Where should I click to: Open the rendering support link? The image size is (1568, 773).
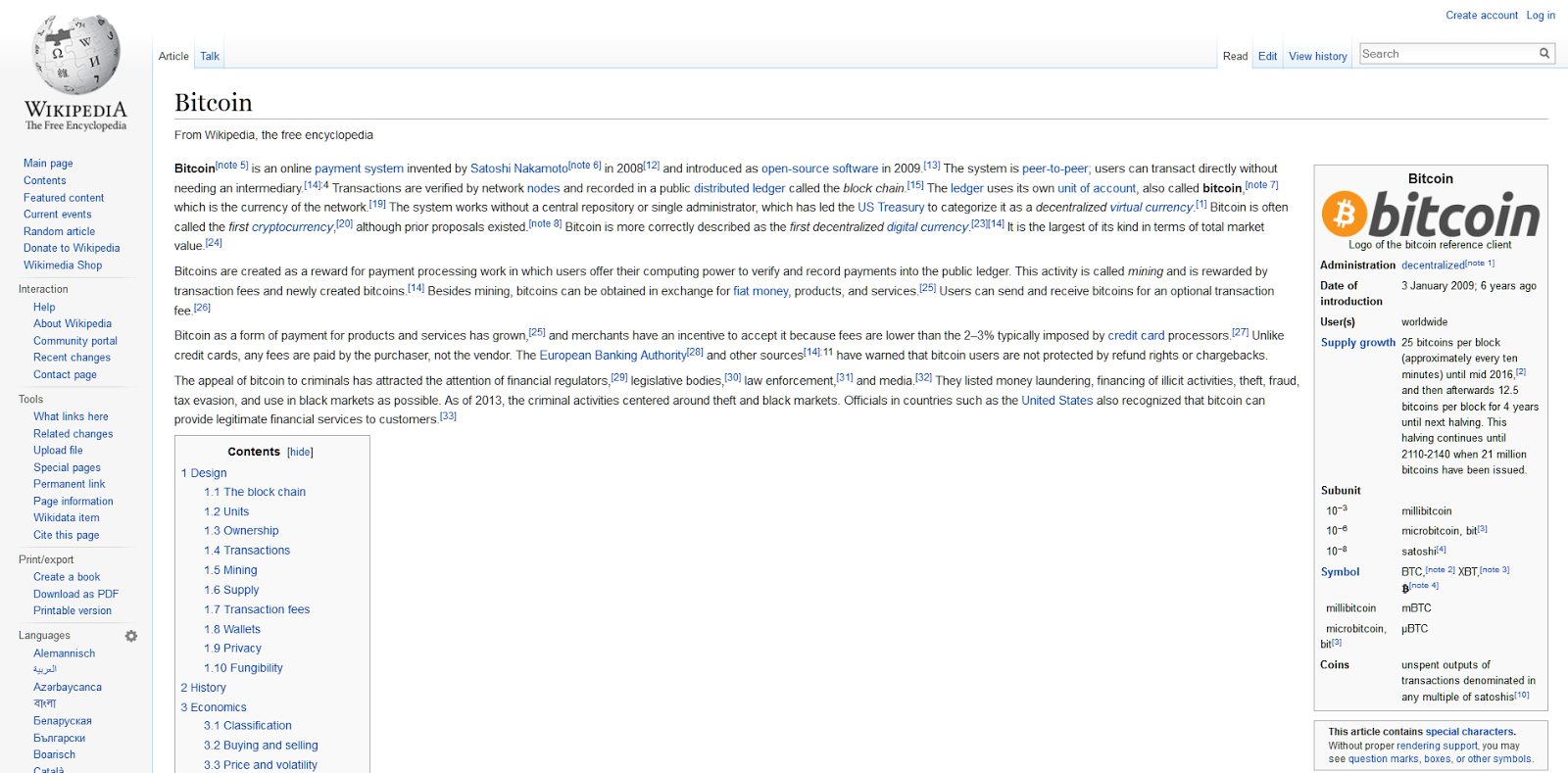tap(1438, 747)
